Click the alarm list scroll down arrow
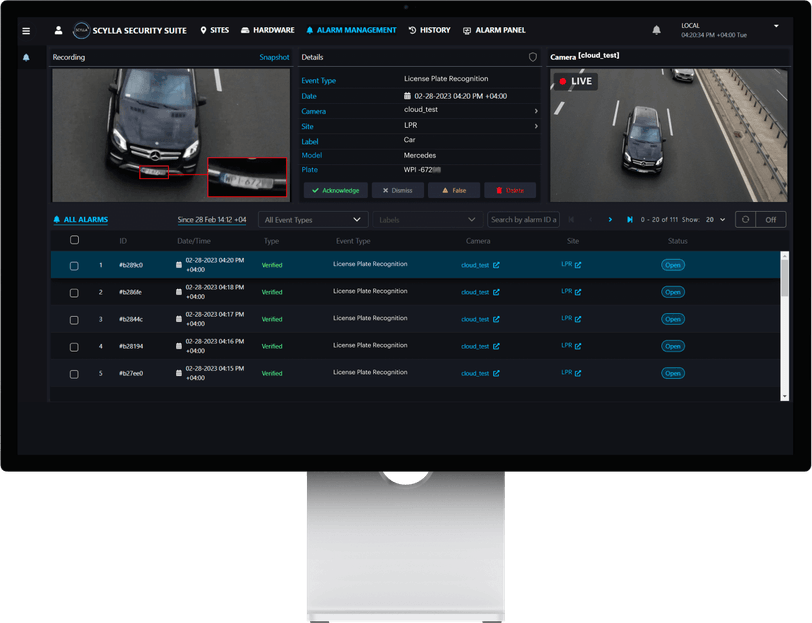Screen dimensions: 812x623 [785, 396]
